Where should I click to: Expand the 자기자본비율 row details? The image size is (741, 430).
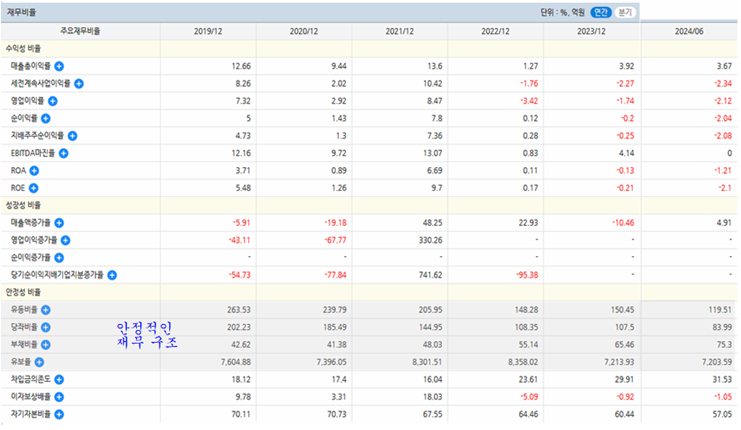(x=59, y=413)
